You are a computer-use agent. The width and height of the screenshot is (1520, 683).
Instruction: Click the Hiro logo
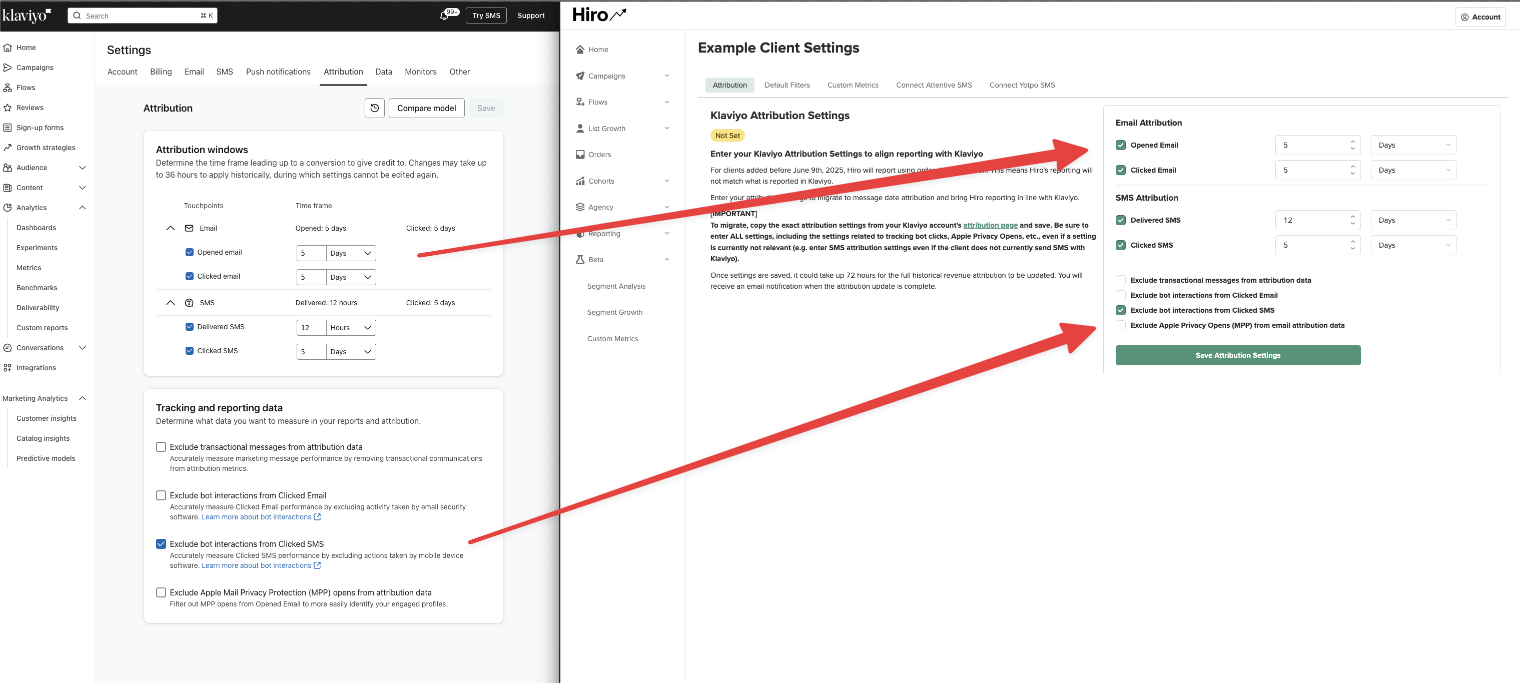600,15
